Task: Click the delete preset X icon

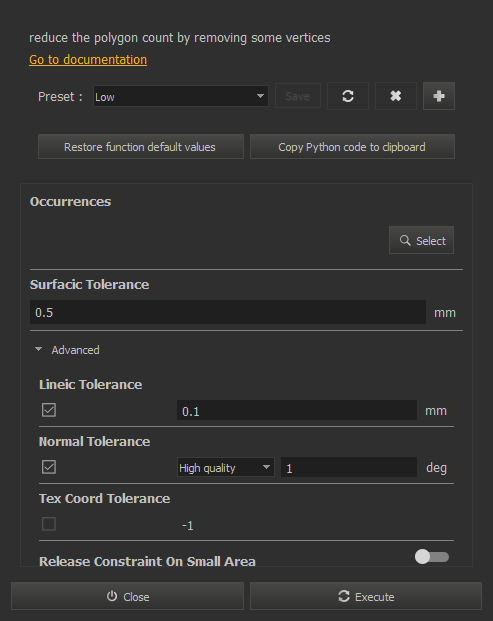Action: (x=396, y=96)
